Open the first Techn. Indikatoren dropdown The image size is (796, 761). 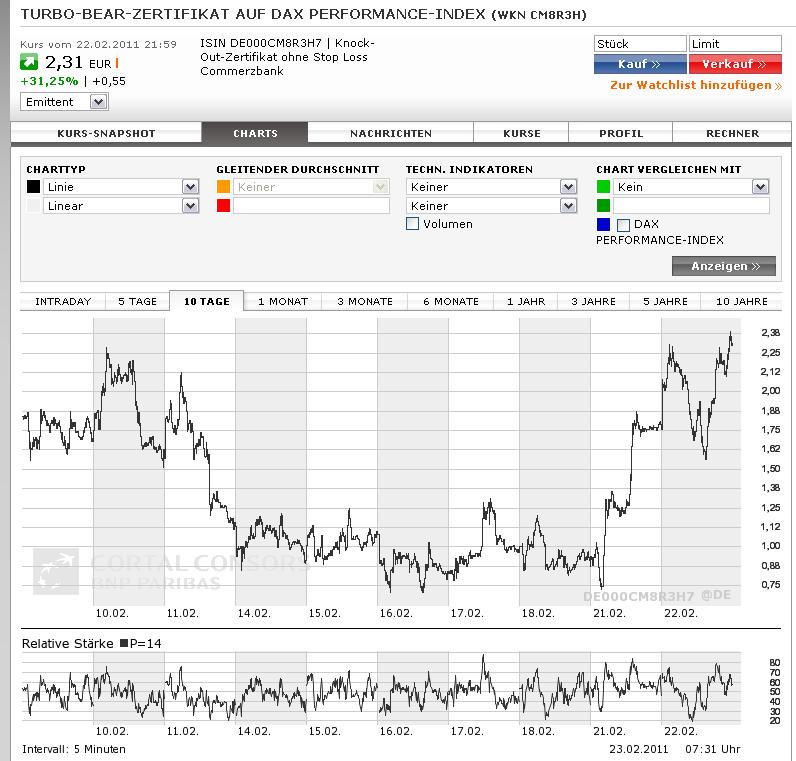pos(491,187)
